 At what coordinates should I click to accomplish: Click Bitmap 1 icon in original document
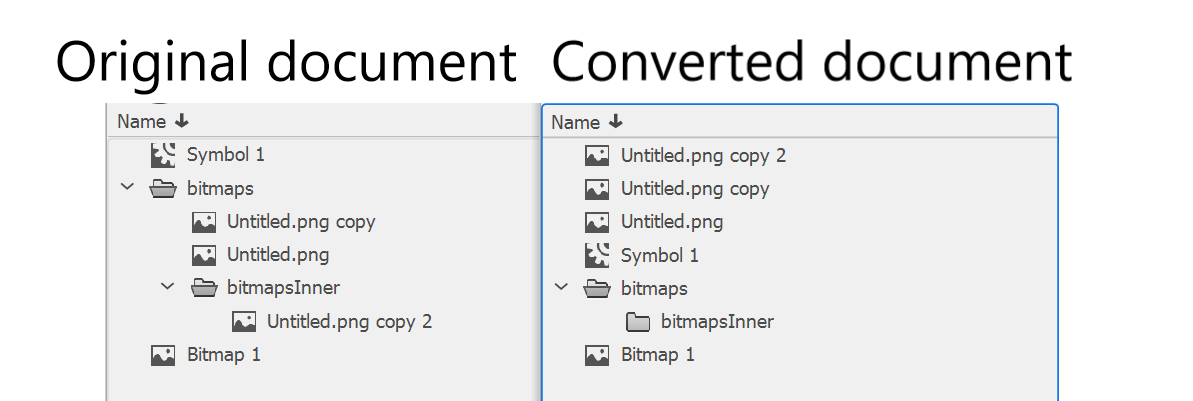[163, 355]
